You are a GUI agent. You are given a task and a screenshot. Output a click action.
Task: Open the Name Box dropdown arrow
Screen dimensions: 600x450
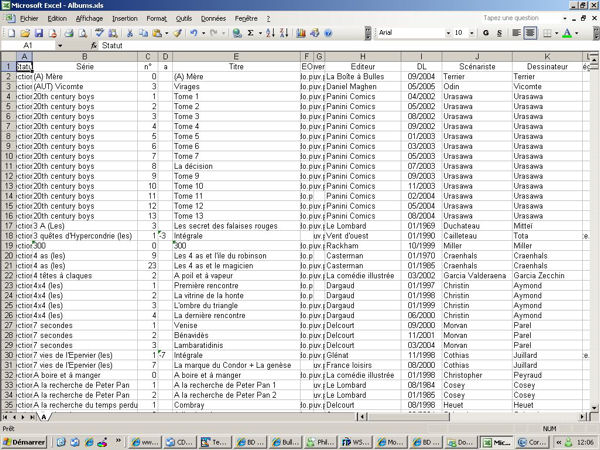(x=60, y=46)
